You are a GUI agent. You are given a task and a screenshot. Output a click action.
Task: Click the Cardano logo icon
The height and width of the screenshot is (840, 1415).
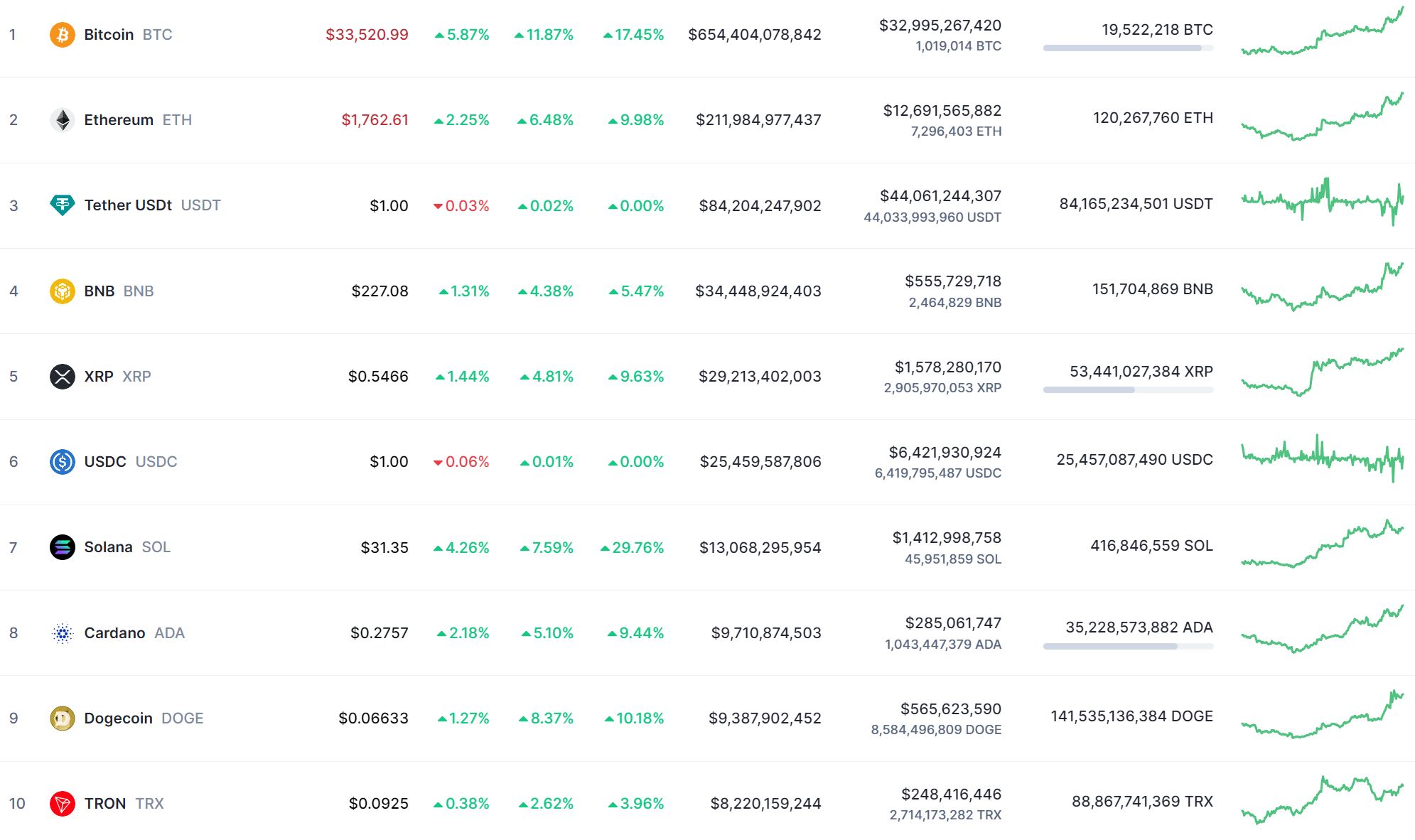(63, 632)
